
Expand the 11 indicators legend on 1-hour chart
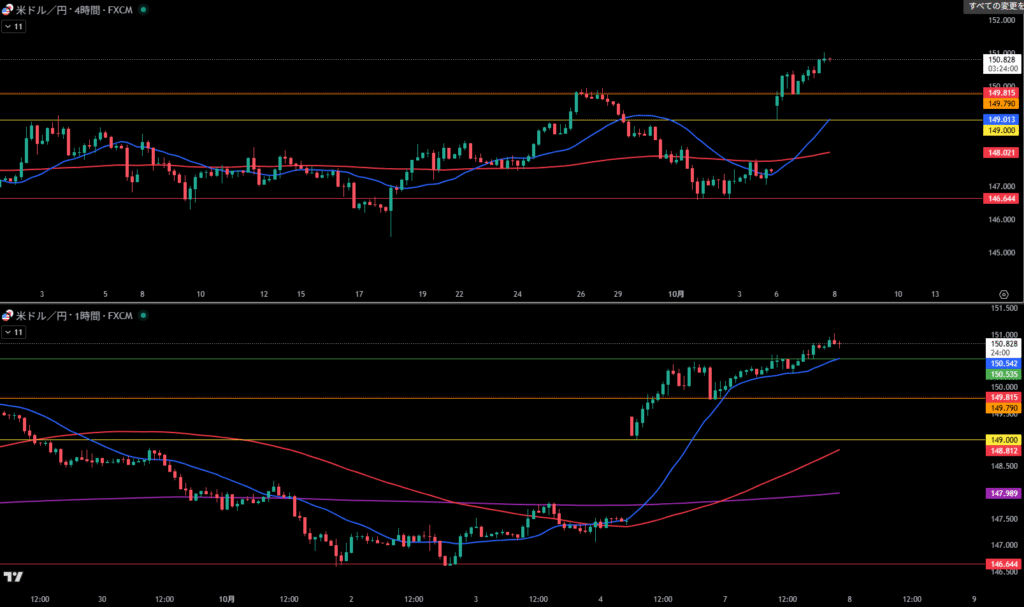tap(14, 332)
